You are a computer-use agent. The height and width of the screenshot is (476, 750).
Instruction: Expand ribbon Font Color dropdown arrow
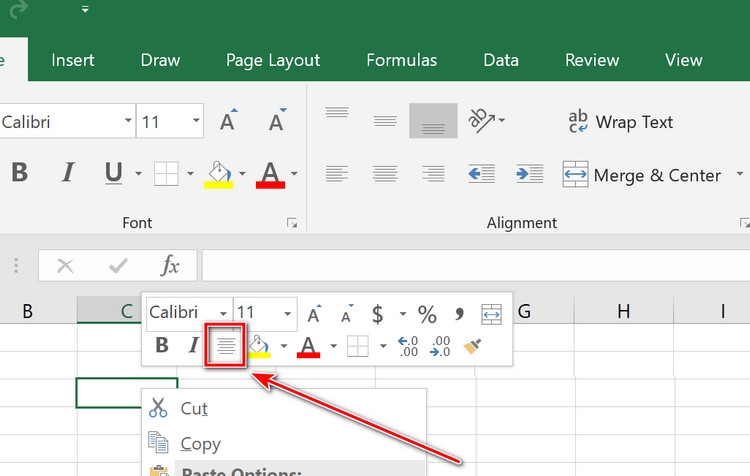click(294, 173)
